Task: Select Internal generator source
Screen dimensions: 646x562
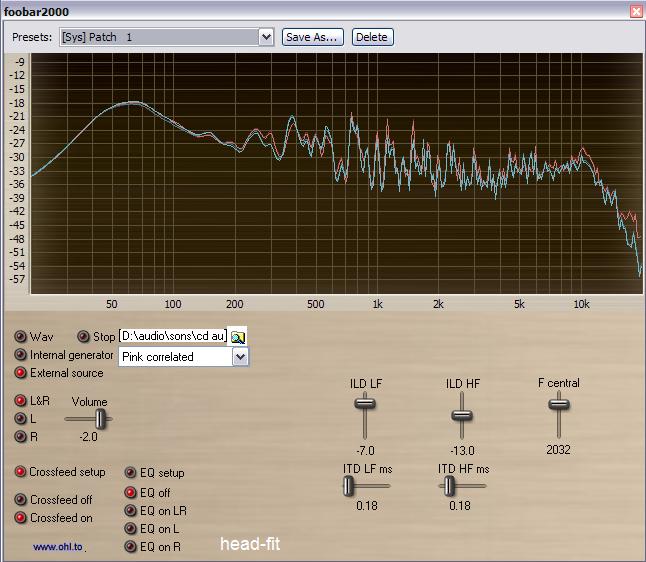Action: tap(21, 355)
